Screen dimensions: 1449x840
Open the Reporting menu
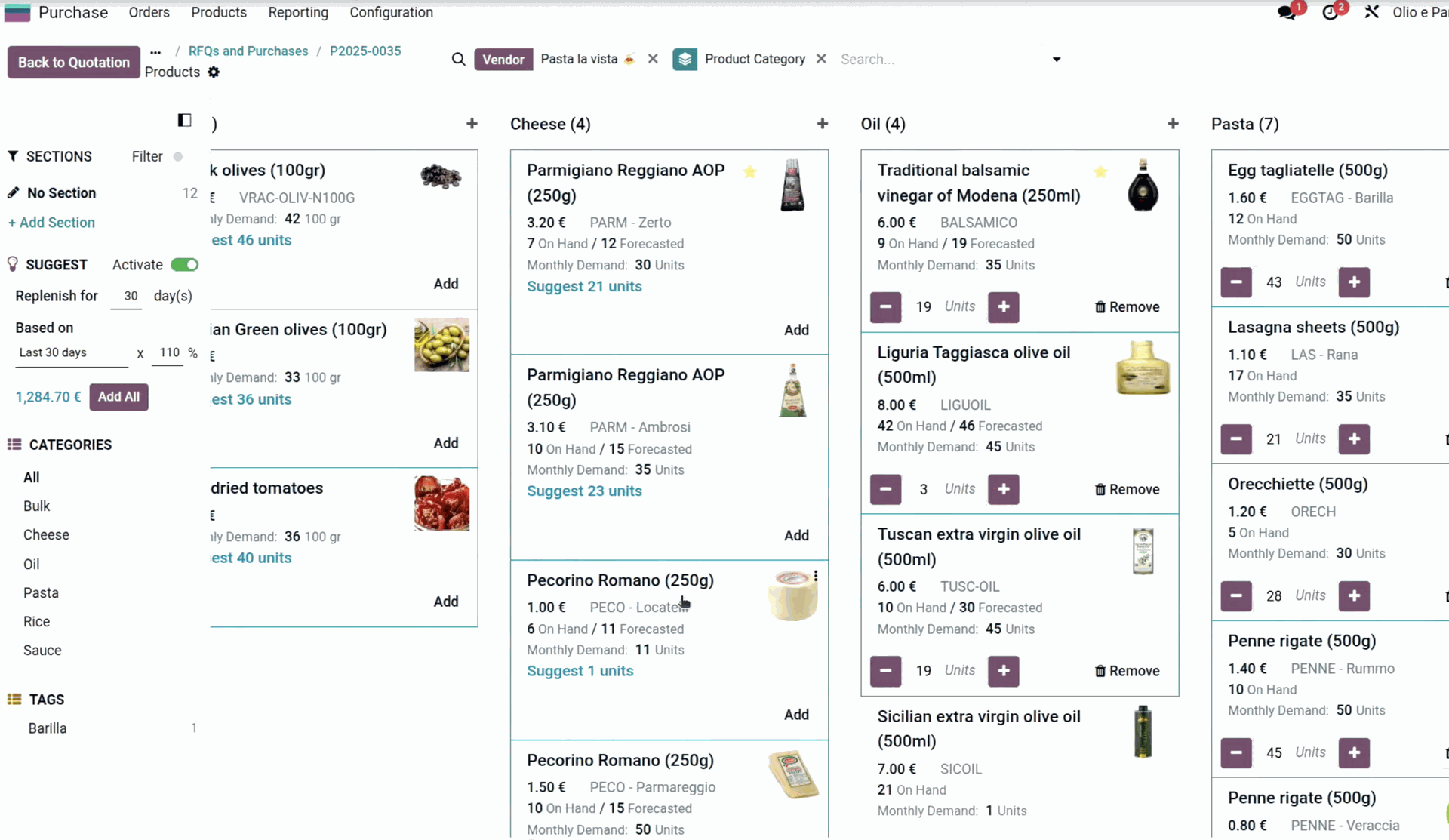[298, 12]
